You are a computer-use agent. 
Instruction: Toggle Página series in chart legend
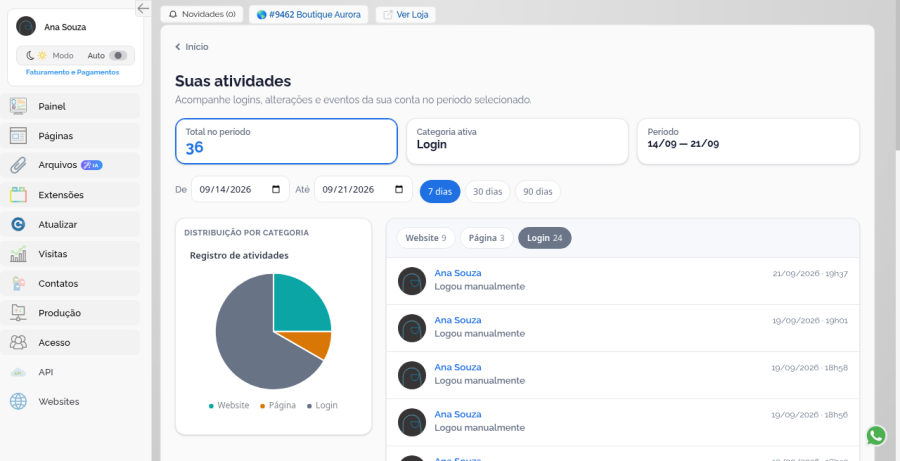coord(278,405)
